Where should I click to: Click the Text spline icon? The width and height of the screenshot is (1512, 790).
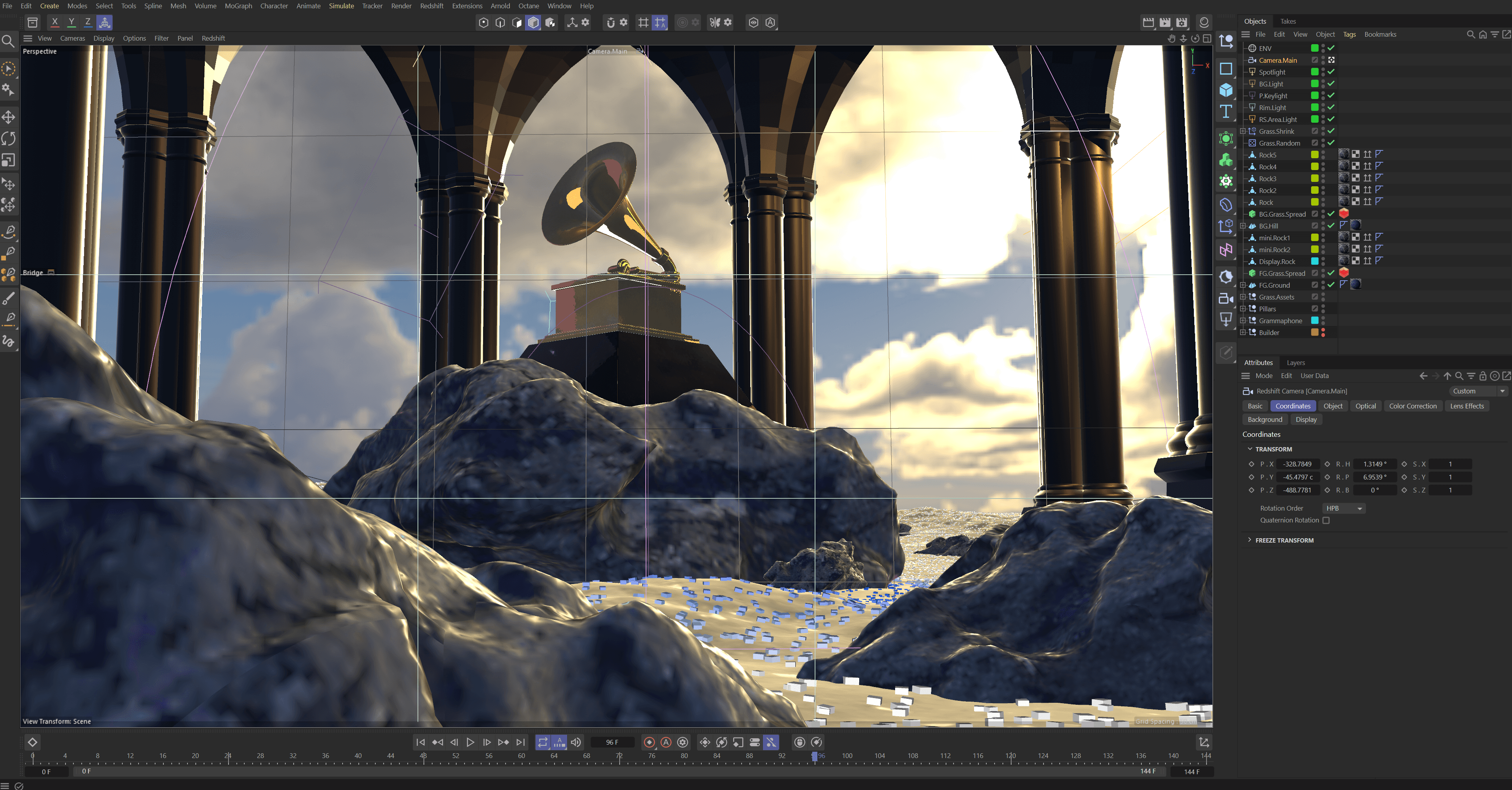point(1226,112)
